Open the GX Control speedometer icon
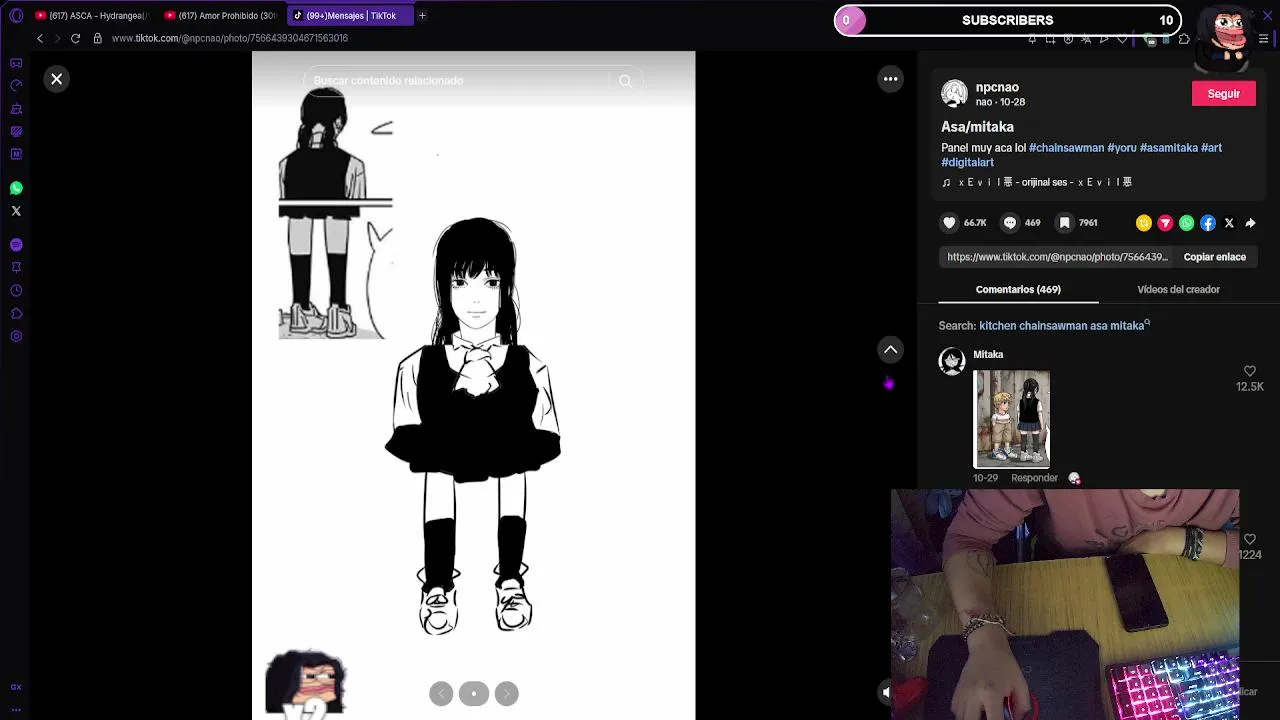The image size is (1280, 720). [16, 86]
